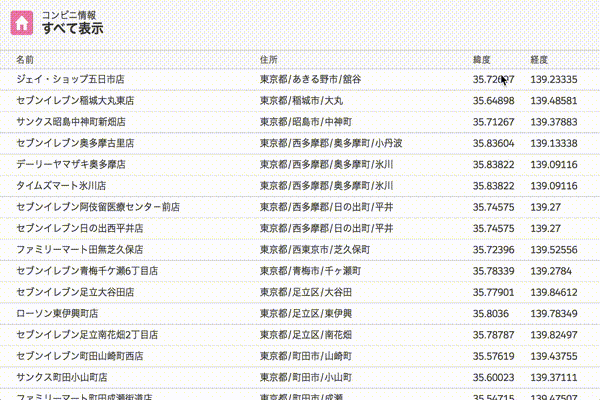This screenshot has width=600, height=400.
Task: Open デーリーヤマザキ奥多摩店 record
Action: [71, 164]
